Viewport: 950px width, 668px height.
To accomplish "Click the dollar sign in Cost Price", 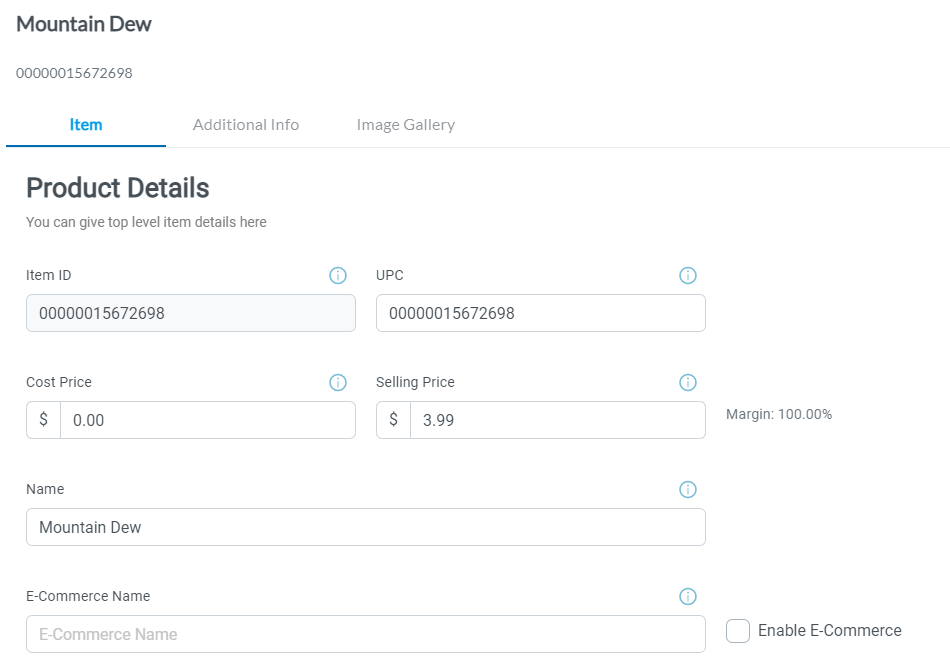I will point(44,419).
